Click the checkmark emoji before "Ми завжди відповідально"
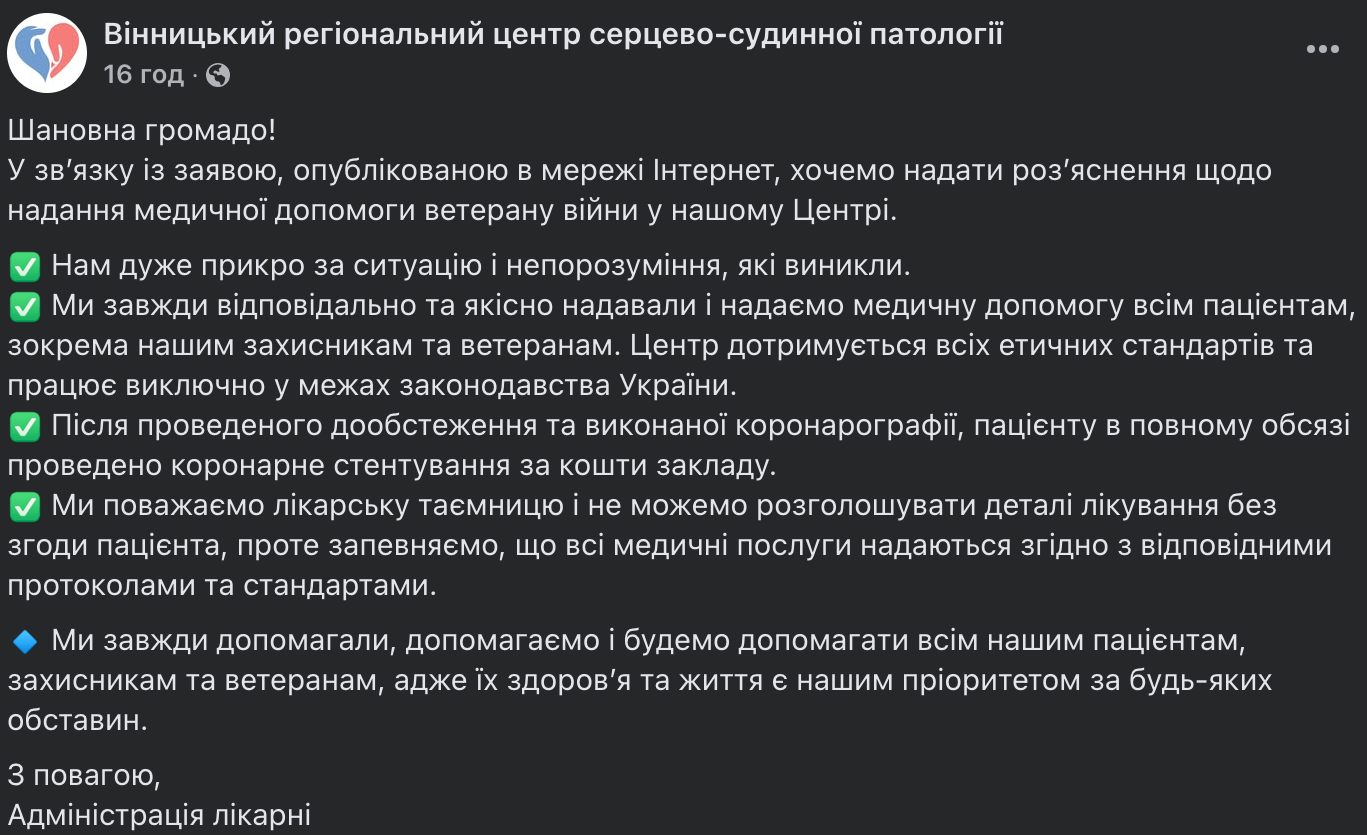The image size is (1367, 835). pyautogui.click(x=24, y=306)
